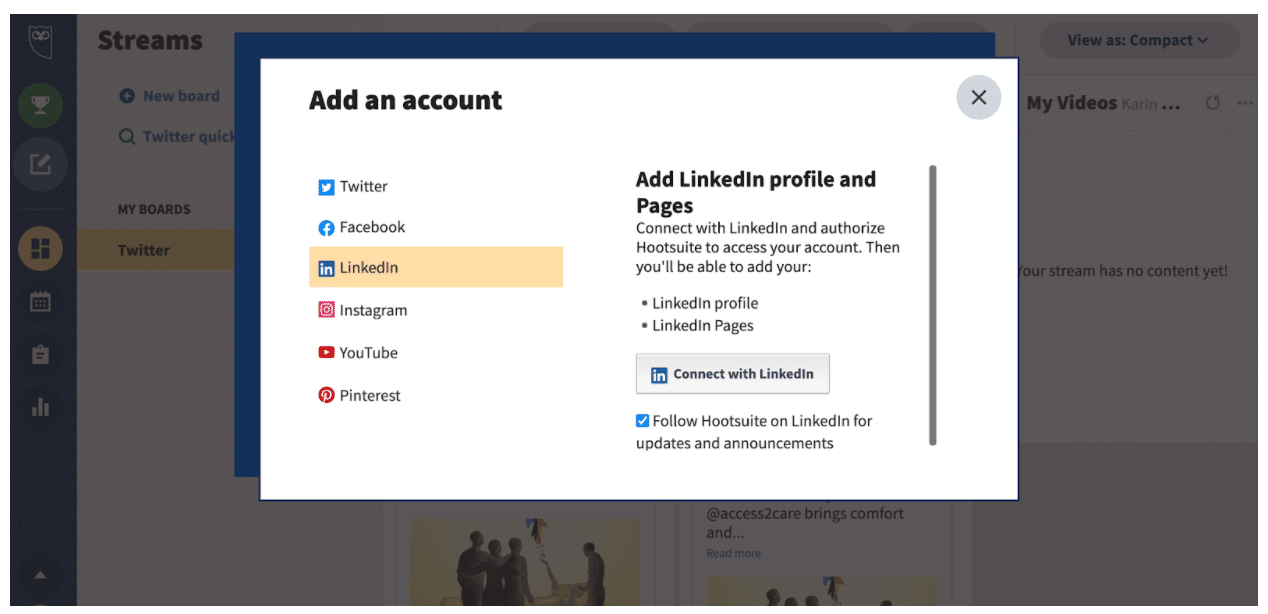Open My Videos stream more options
The image size is (1268, 614).
pos(1244,103)
